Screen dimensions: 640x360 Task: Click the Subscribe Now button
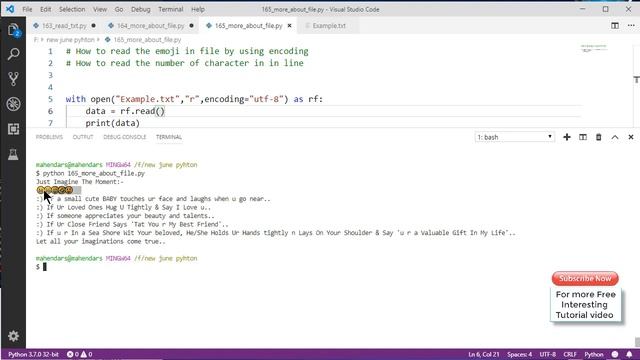[585, 278]
